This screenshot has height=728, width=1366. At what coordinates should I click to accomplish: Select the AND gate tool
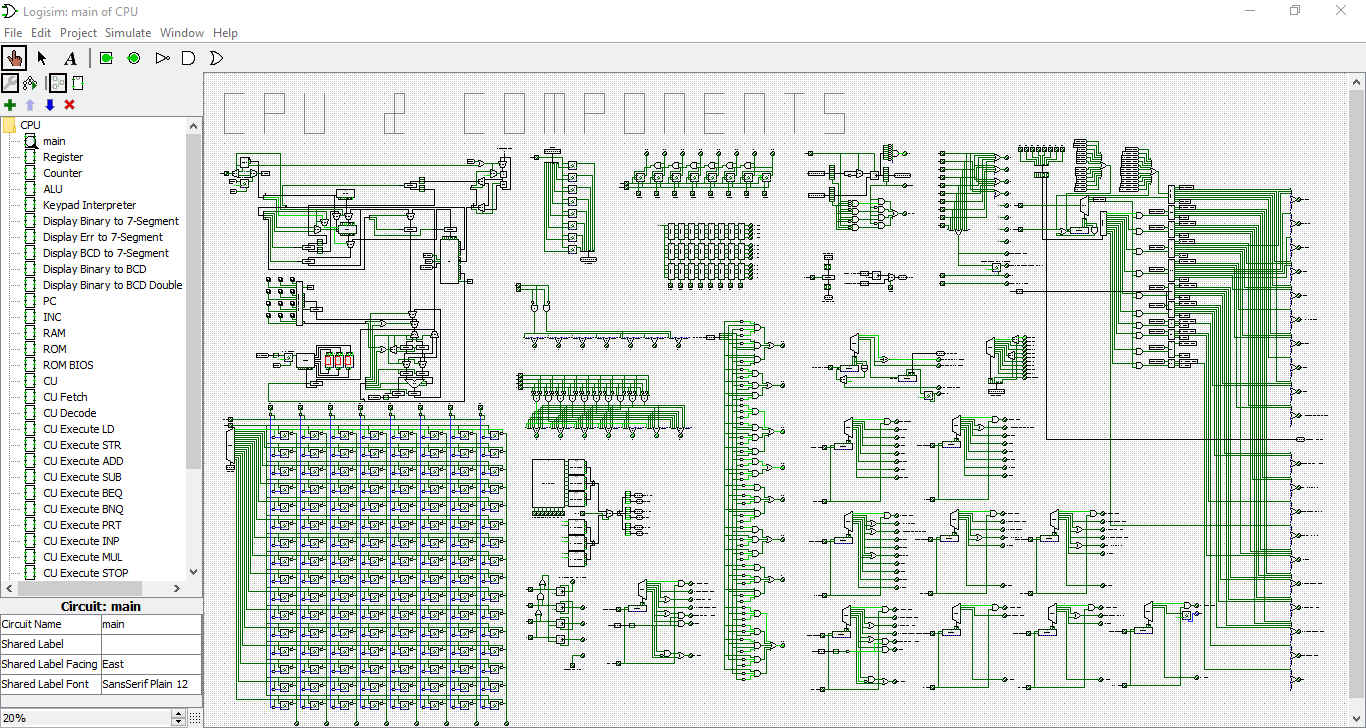click(x=188, y=58)
